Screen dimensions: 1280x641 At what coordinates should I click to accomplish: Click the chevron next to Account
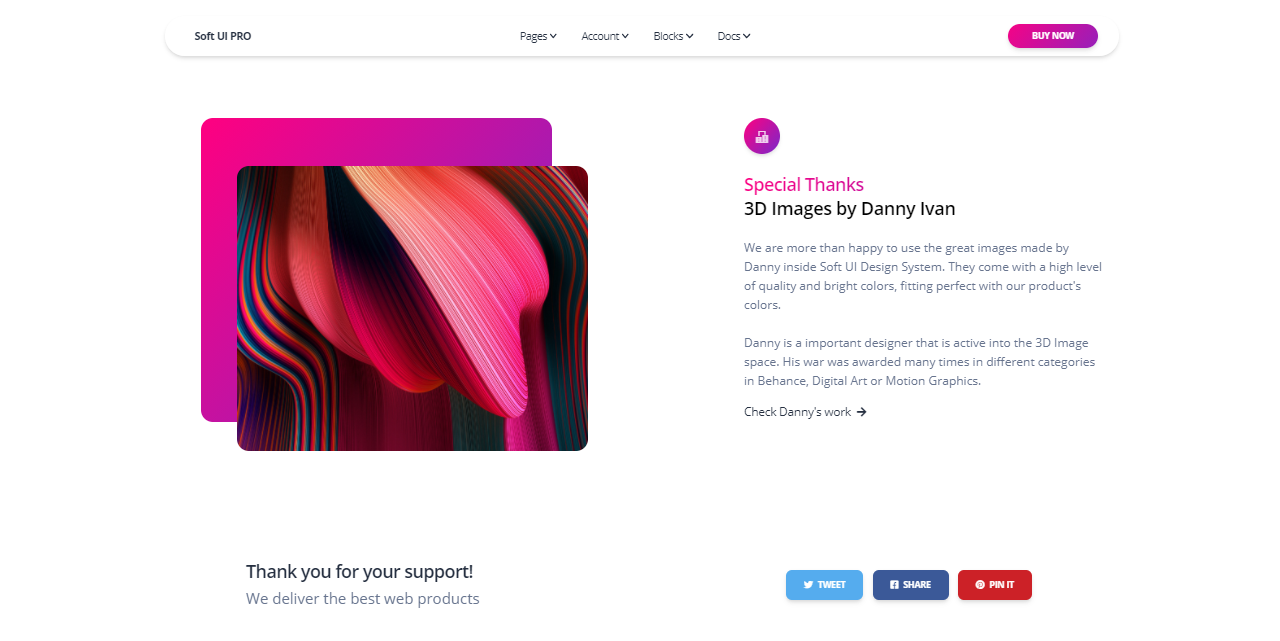[x=625, y=36]
